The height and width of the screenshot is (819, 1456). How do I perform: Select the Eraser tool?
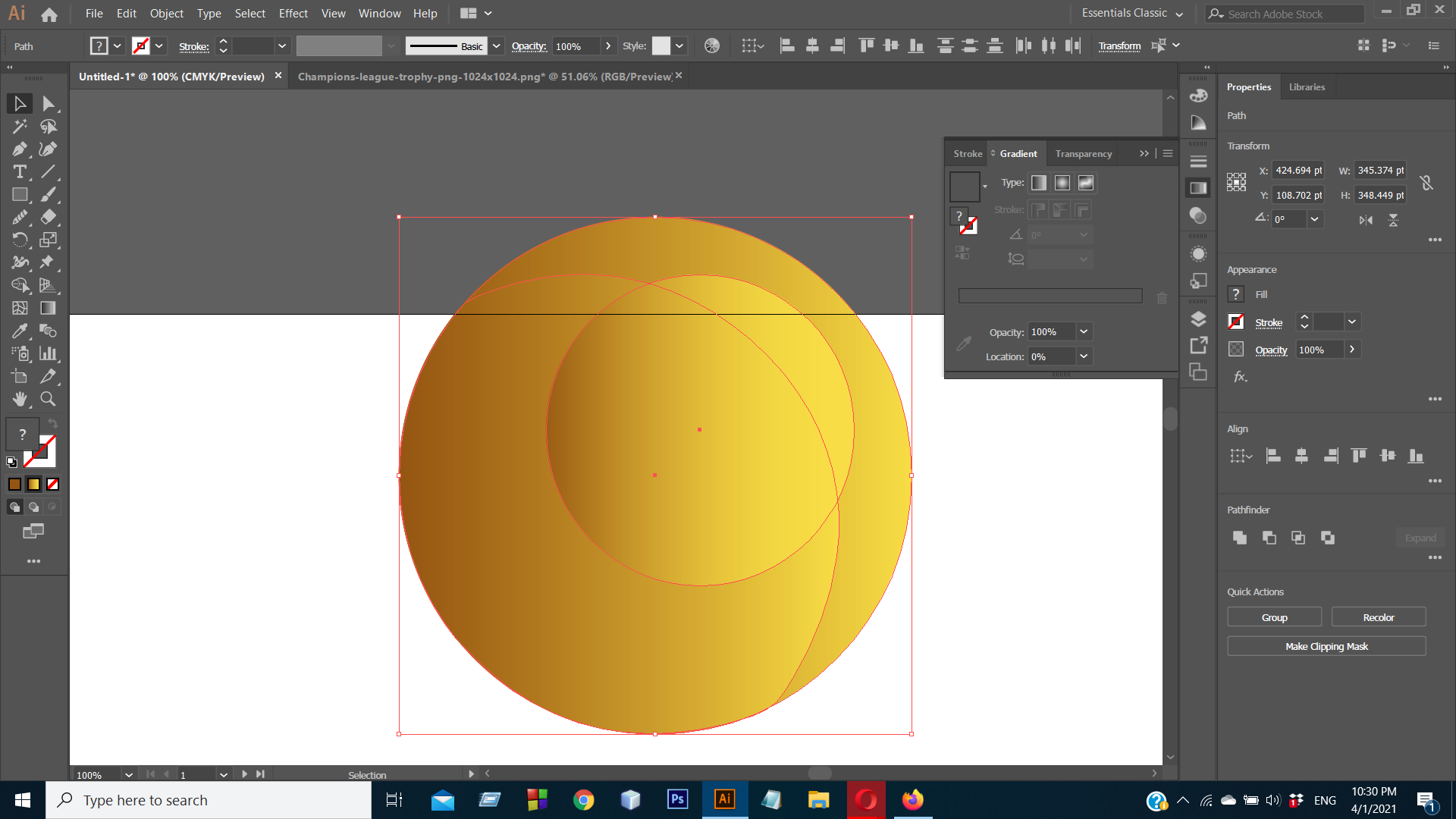pyautogui.click(x=49, y=217)
